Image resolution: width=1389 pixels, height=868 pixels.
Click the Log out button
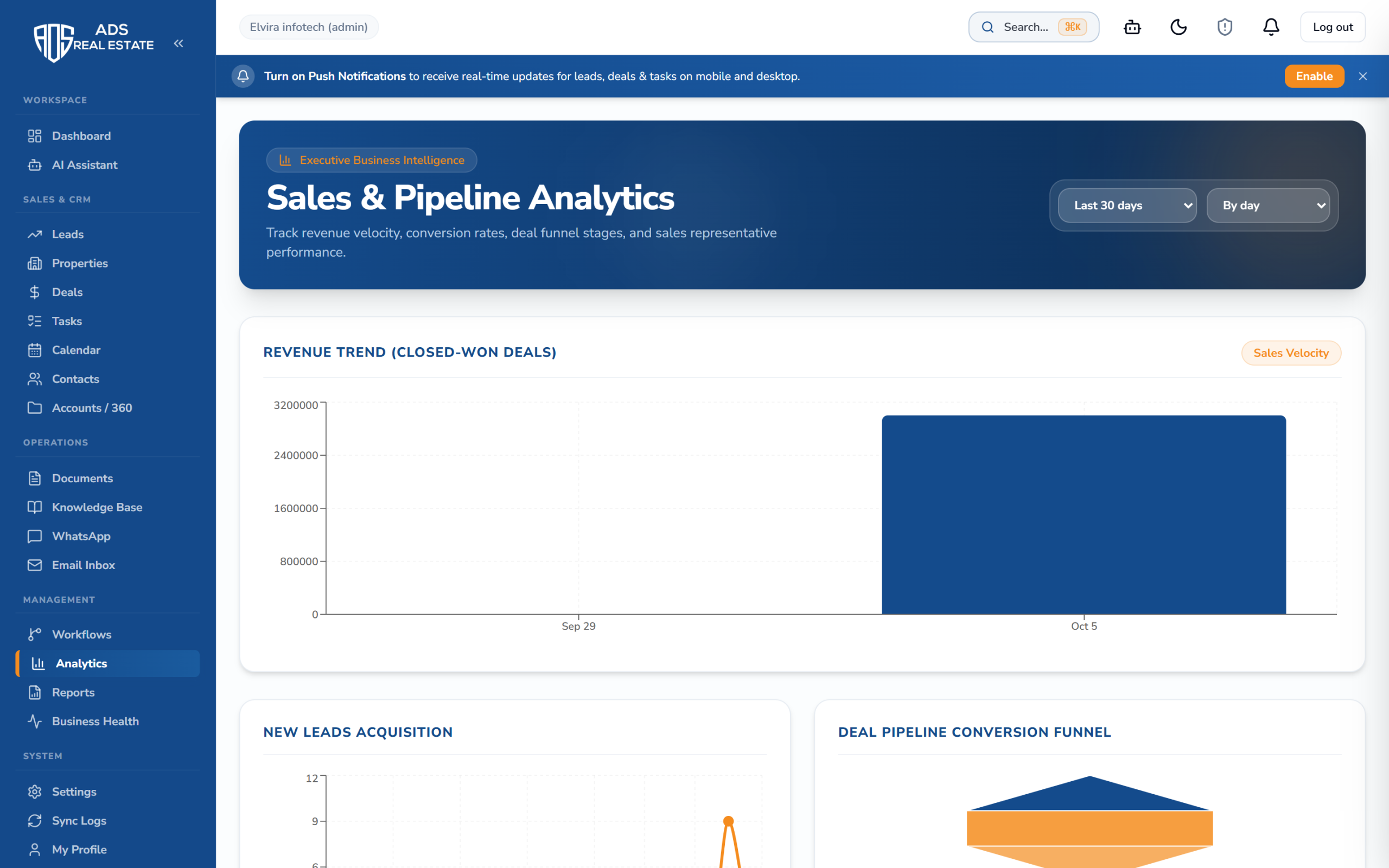(1332, 27)
